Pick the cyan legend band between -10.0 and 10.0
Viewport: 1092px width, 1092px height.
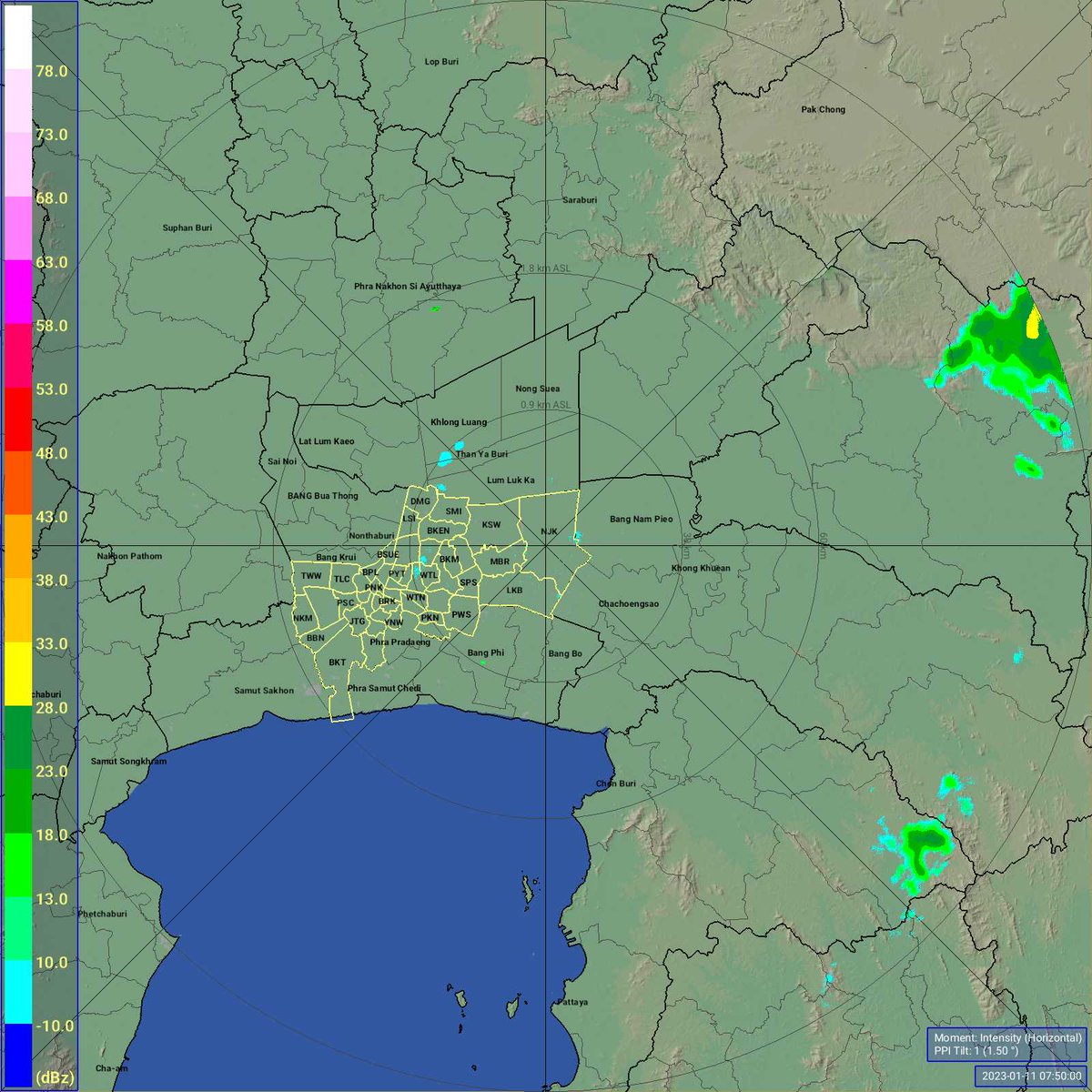click(18, 992)
